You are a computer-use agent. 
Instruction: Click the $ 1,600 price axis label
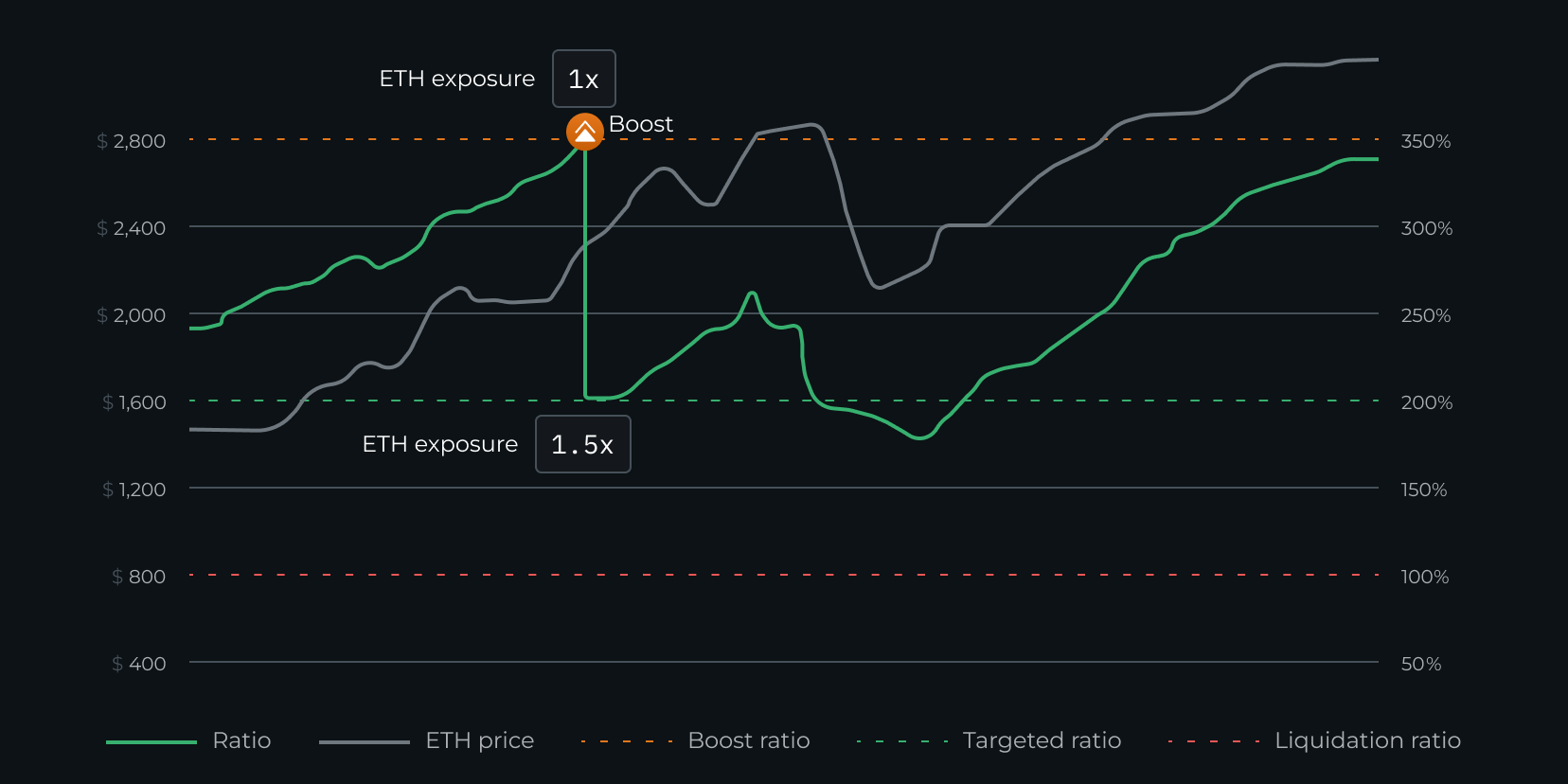(134, 402)
